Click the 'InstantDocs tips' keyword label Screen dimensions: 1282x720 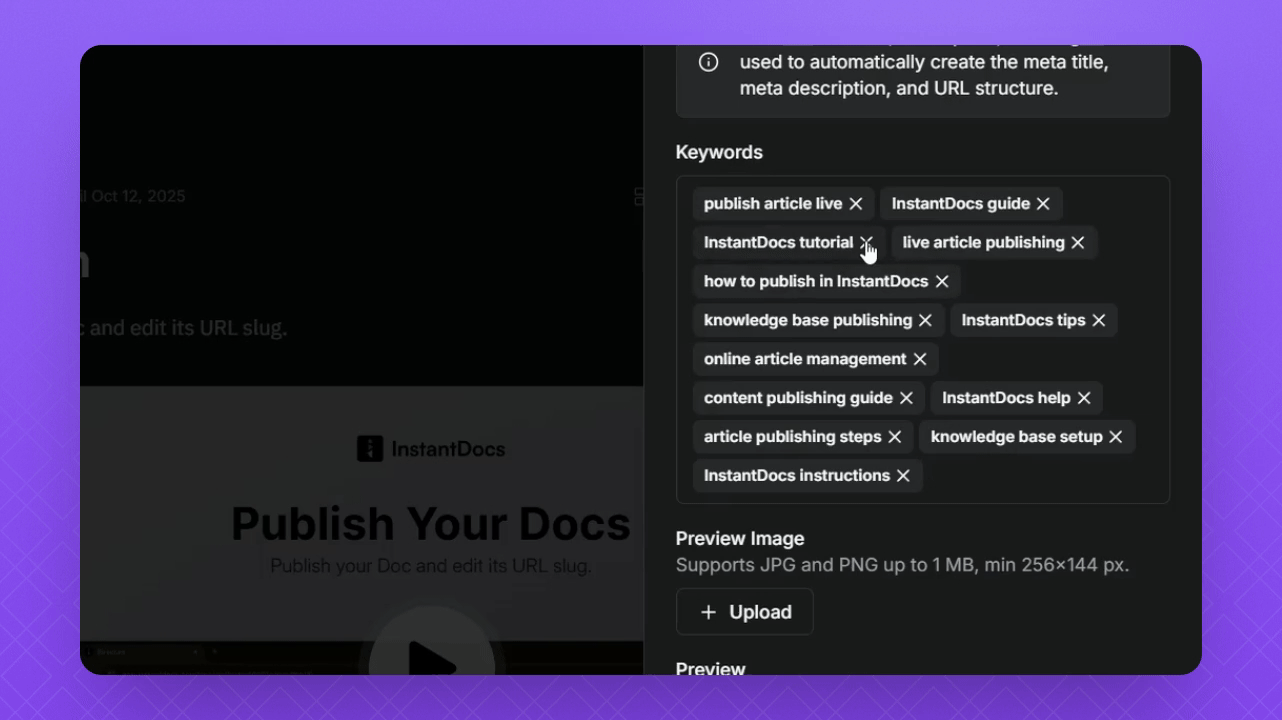coord(1024,321)
